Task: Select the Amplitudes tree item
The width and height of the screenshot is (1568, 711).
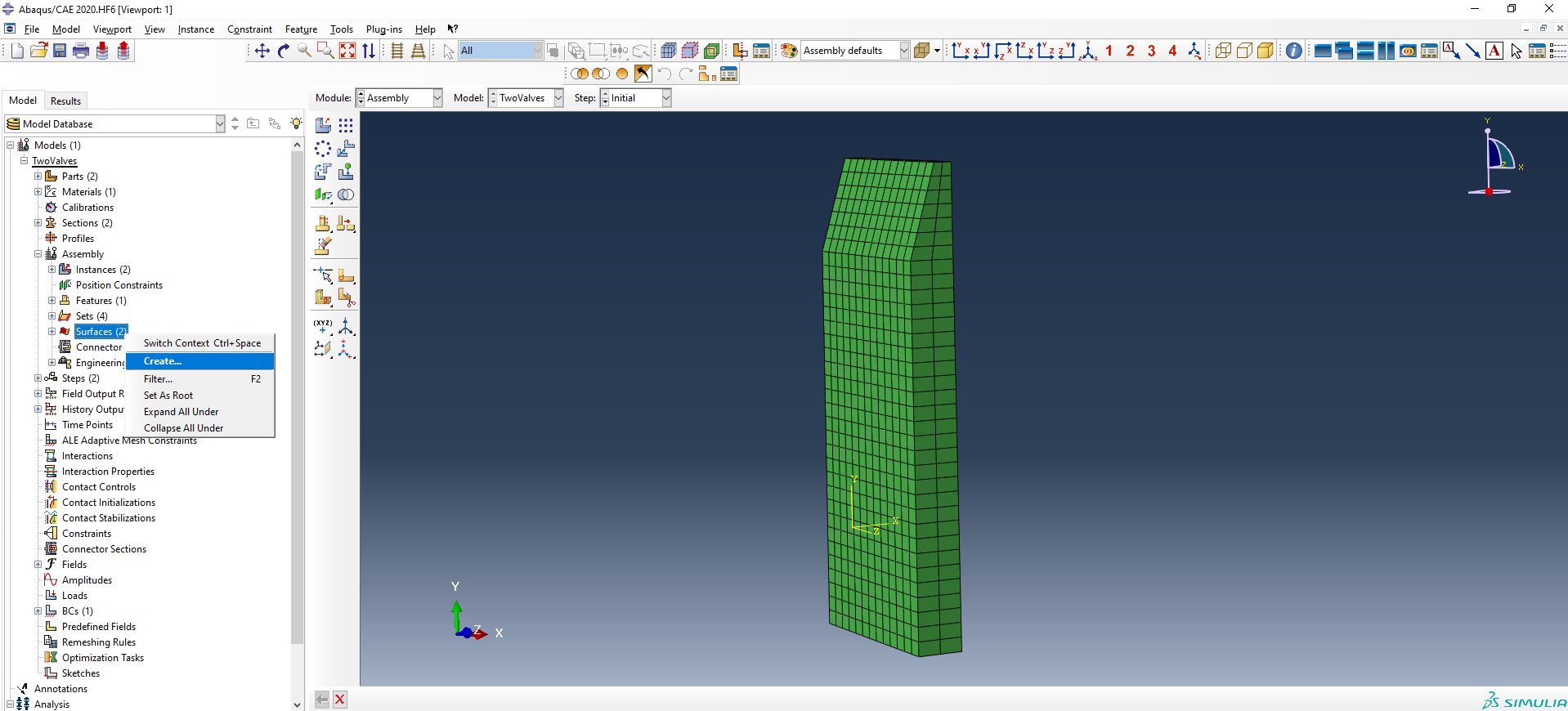Action: click(x=87, y=580)
